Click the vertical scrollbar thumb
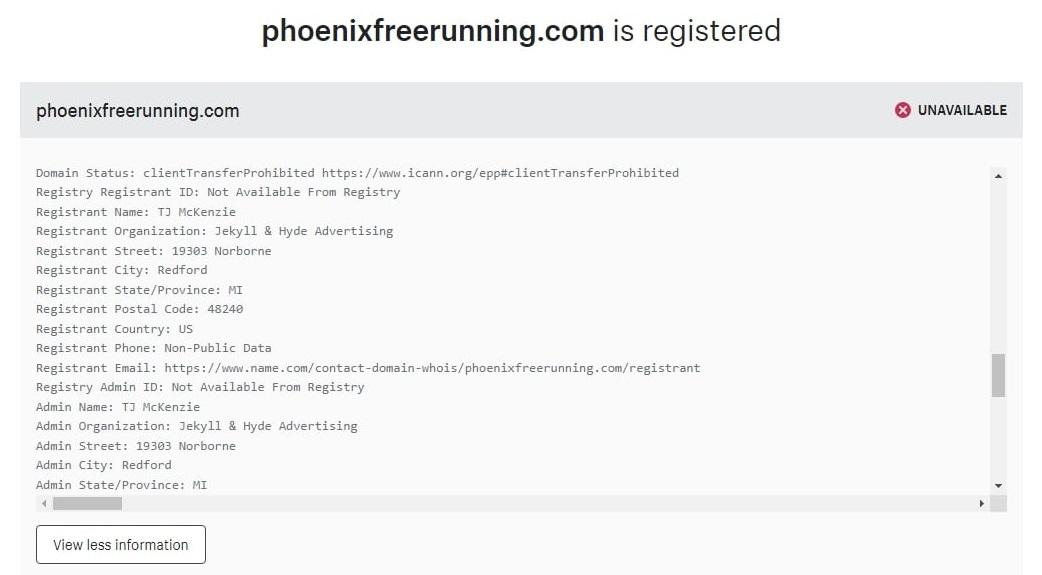Image resolution: width=1042 pixels, height=575 pixels. point(998,375)
